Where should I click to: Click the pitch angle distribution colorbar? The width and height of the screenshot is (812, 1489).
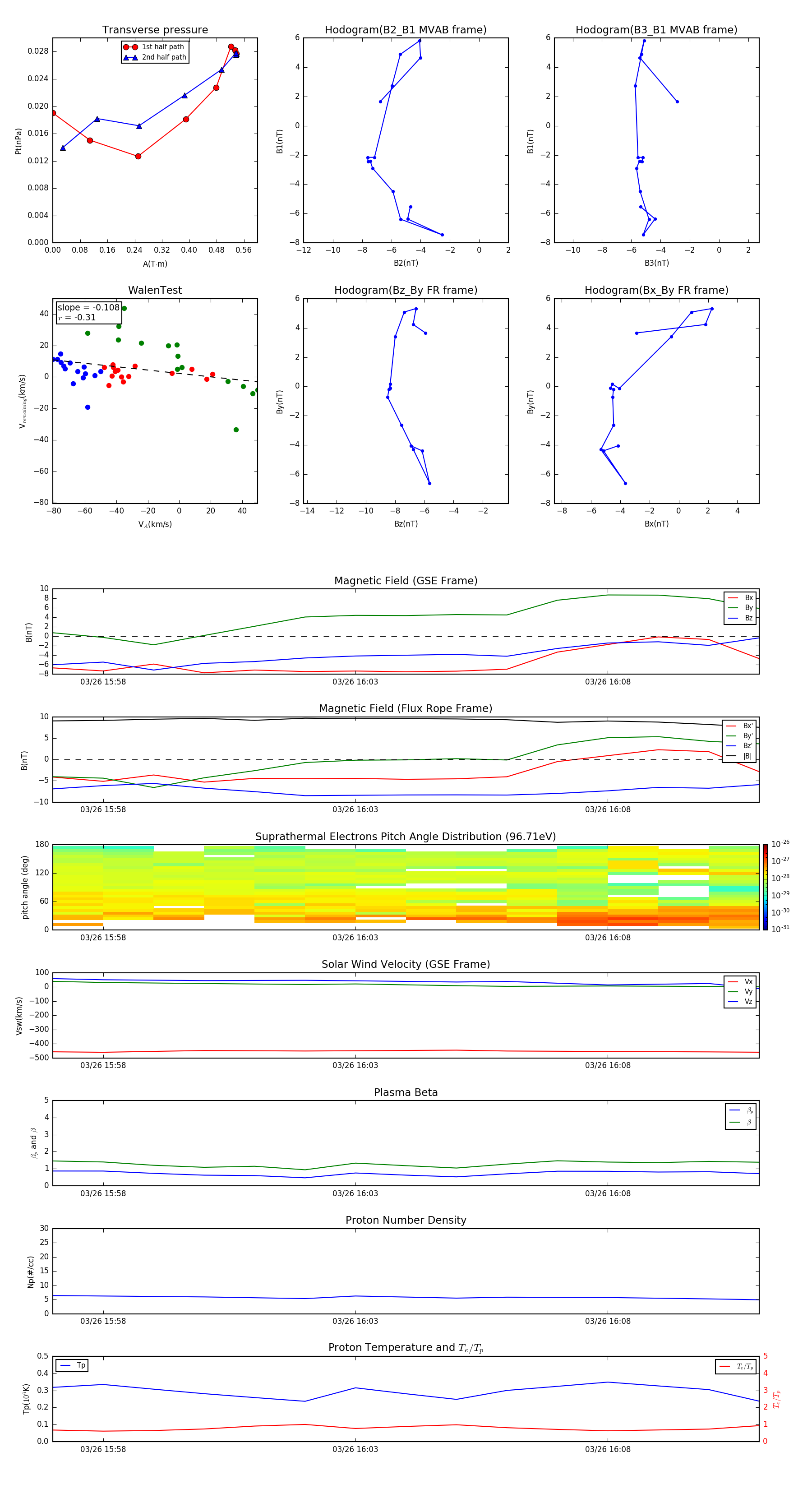pyautogui.click(x=765, y=887)
